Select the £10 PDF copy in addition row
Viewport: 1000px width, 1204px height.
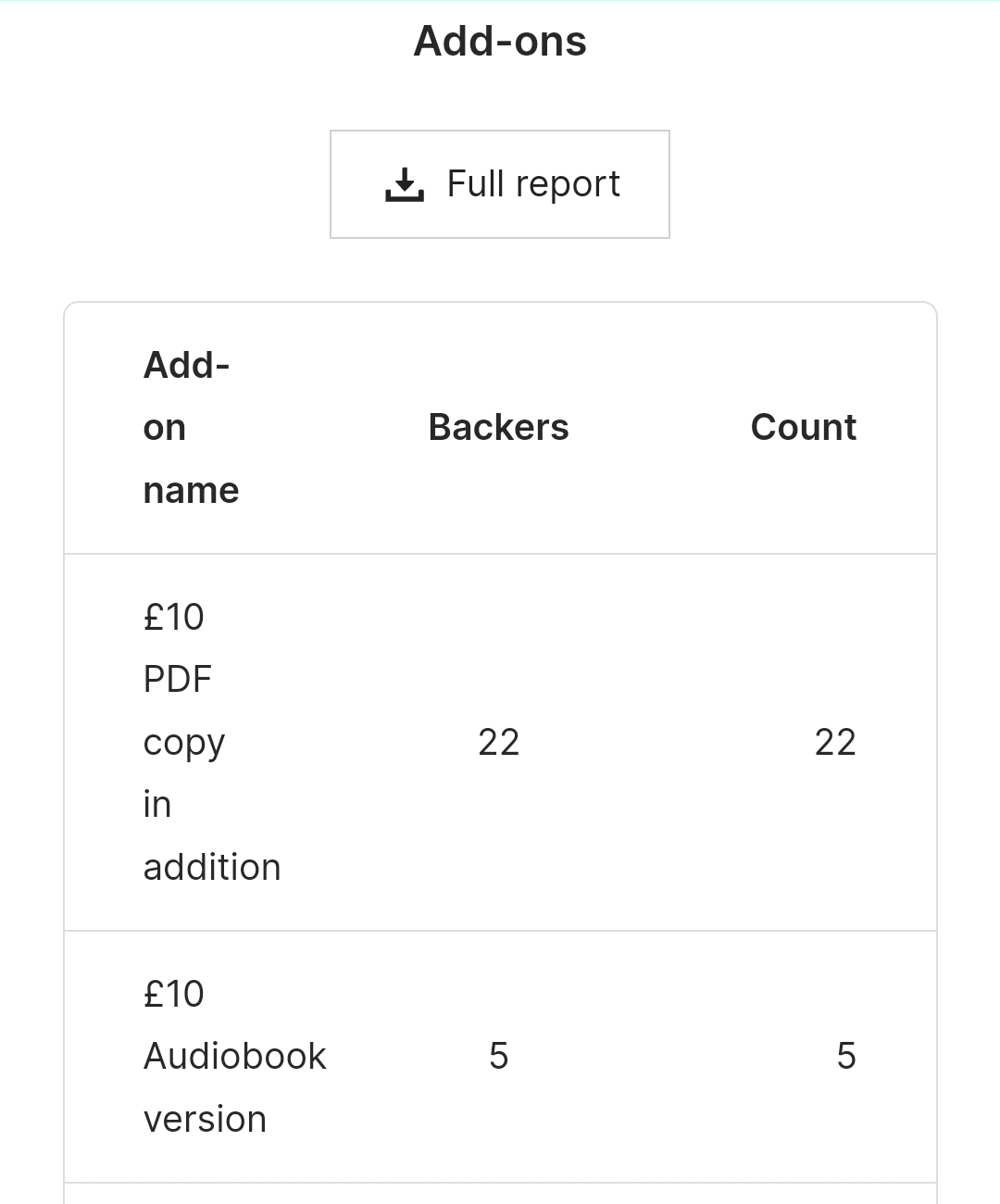[500, 741]
